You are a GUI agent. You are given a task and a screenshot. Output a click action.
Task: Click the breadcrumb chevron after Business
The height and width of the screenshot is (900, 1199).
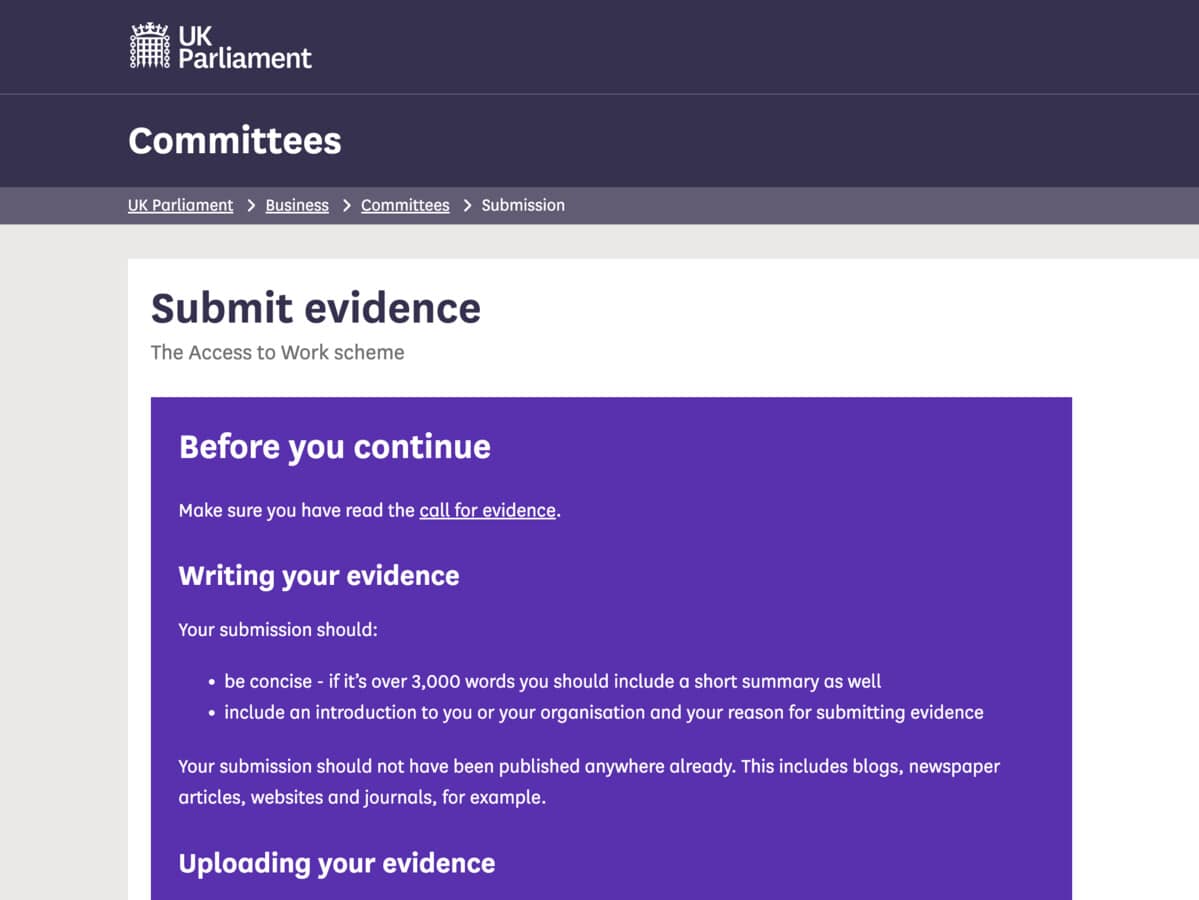(x=345, y=205)
